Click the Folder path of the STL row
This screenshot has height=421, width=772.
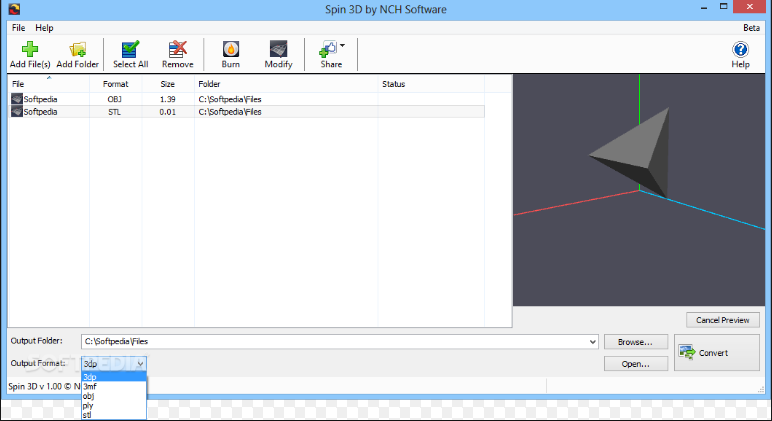[229, 112]
